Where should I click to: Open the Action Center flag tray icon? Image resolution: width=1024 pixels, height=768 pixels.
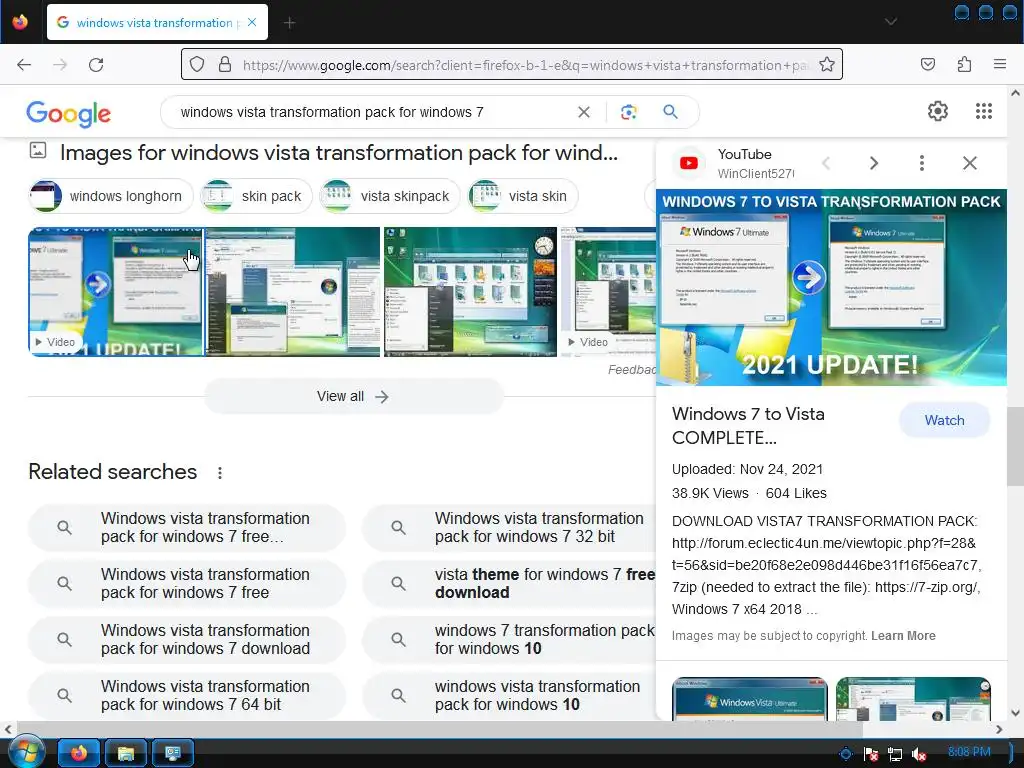(871, 754)
